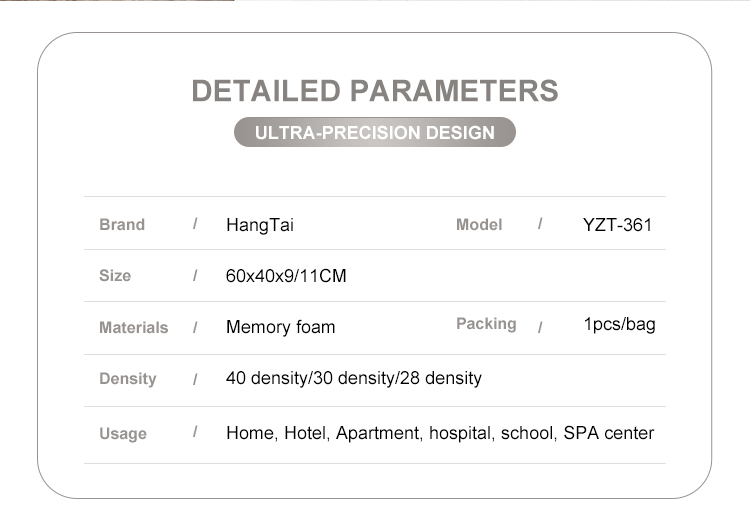Click the 1pcs/bag packing value
The image size is (750, 522).
(619, 324)
